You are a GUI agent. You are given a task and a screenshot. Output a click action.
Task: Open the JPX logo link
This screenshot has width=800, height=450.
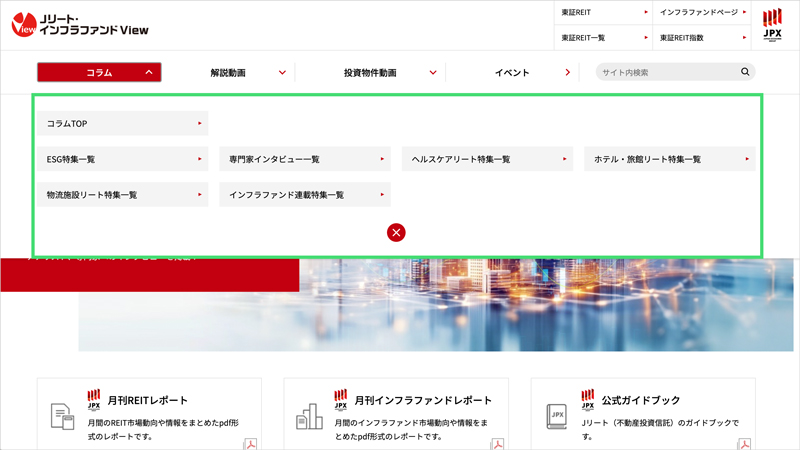(772, 24)
